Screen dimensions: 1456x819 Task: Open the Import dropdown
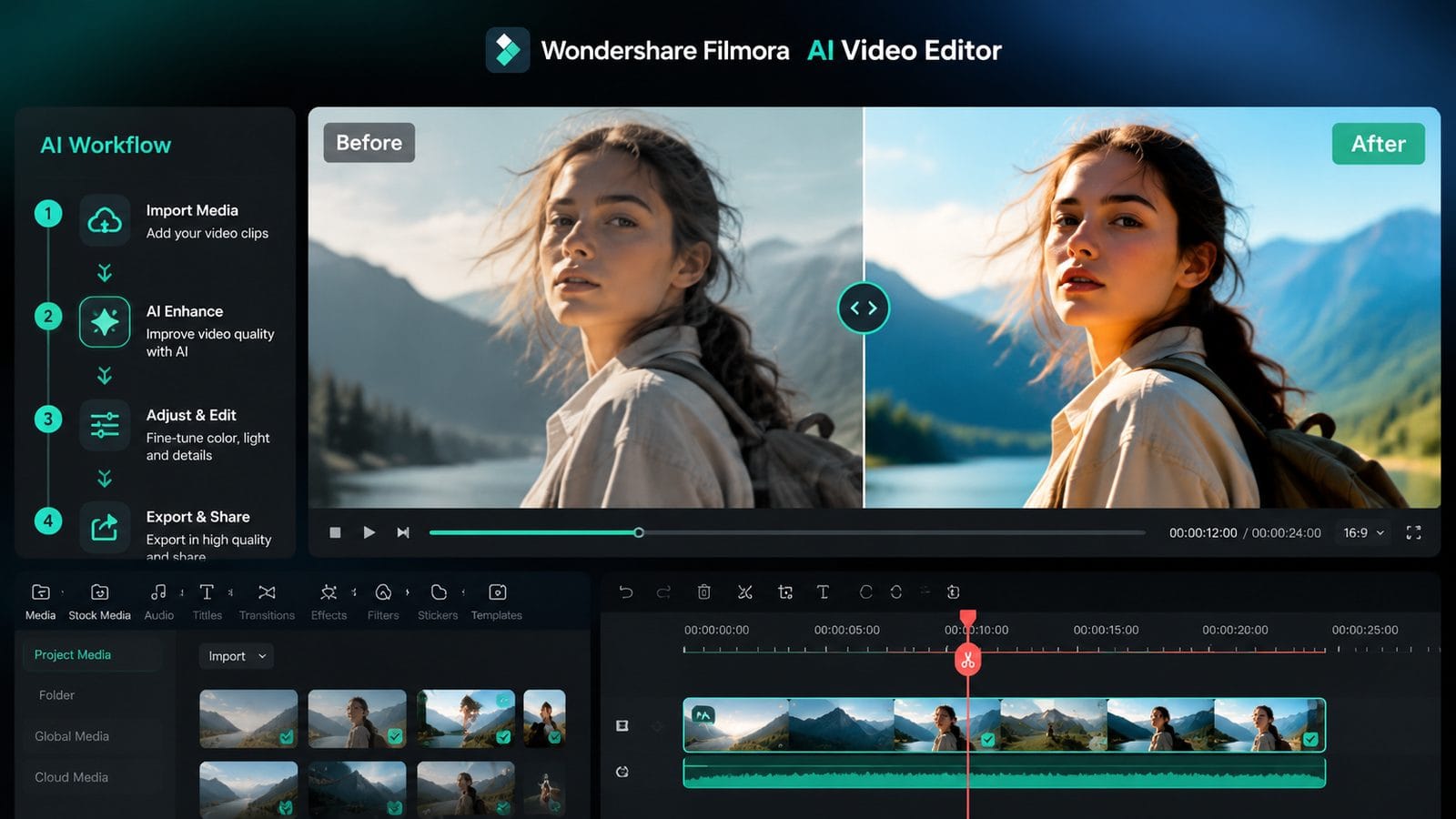click(237, 656)
